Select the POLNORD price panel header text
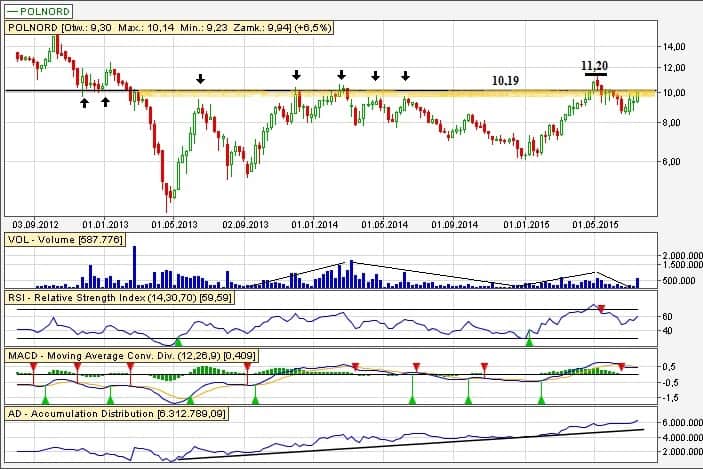Viewport: 703px width, 470px height. [x=150, y=28]
